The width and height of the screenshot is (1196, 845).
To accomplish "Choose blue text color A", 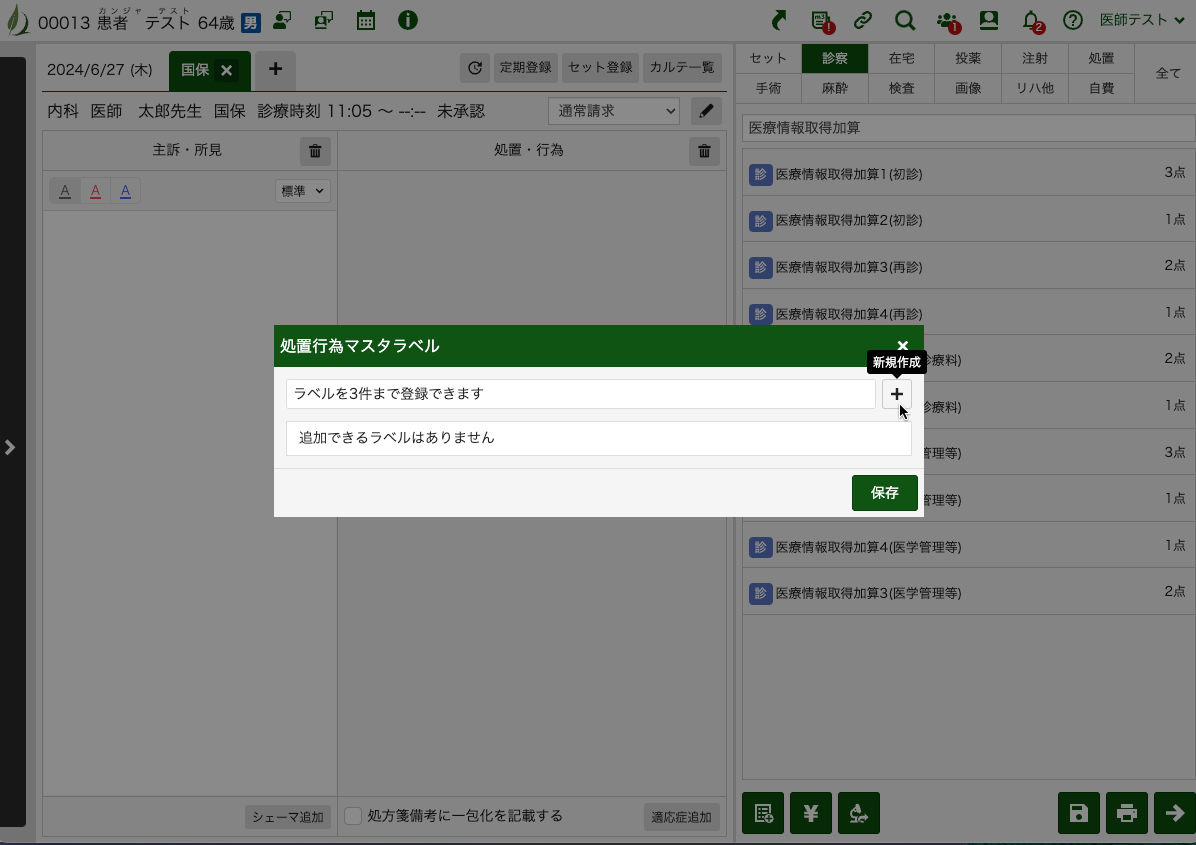I will (125, 191).
